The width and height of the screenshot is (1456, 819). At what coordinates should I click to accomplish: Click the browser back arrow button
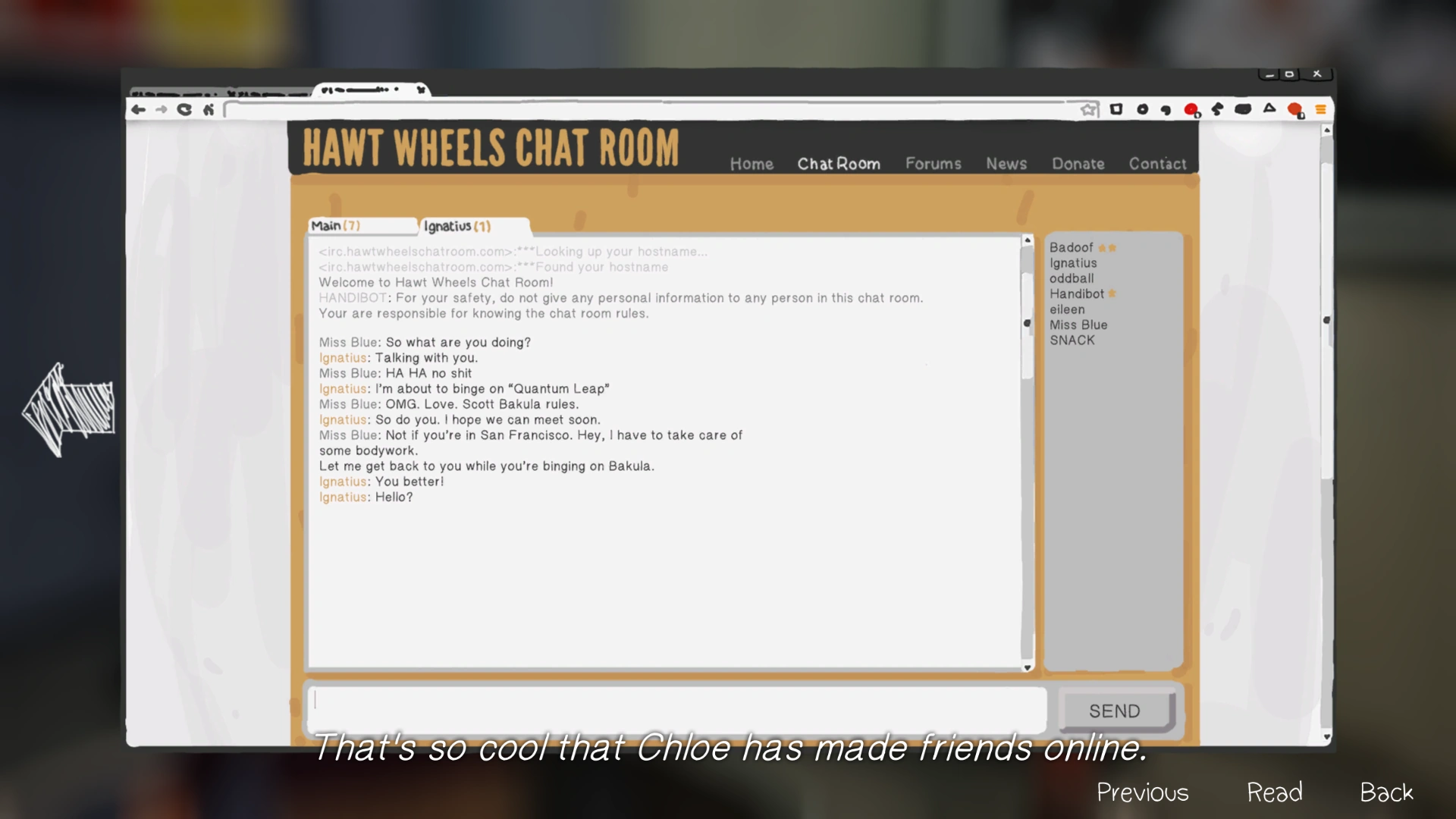click(x=138, y=110)
